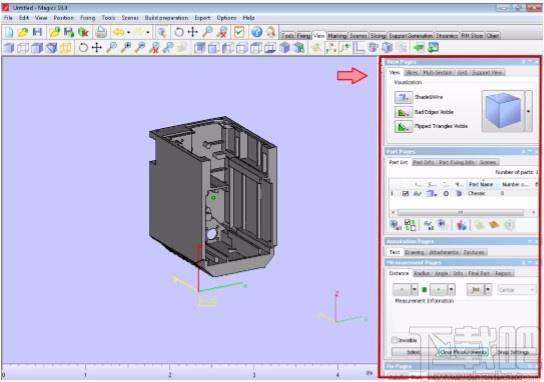Toggle the Chassis part visibility checkbox
The width and height of the screenshot is (544, 382).
pos(405,194)
